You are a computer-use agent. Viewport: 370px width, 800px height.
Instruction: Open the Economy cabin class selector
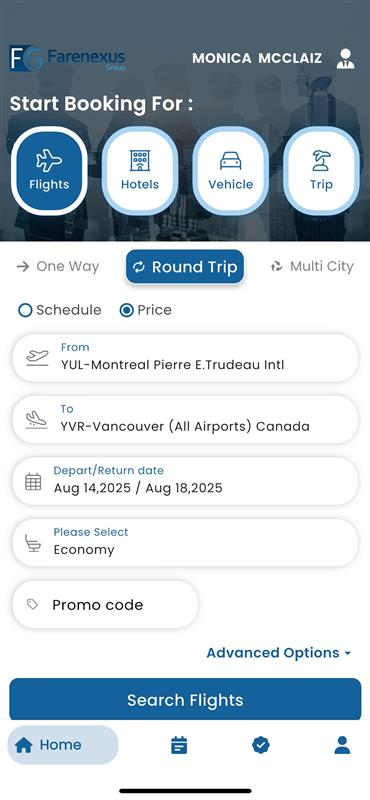[185, 542]
